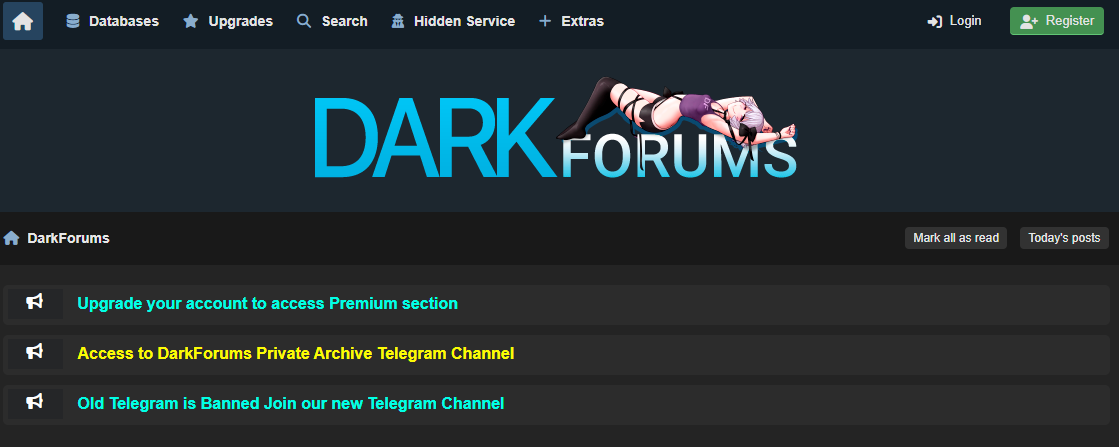Open the Search menu item
This screenshot has width=1119, height=447.
[x=333, y=21]
